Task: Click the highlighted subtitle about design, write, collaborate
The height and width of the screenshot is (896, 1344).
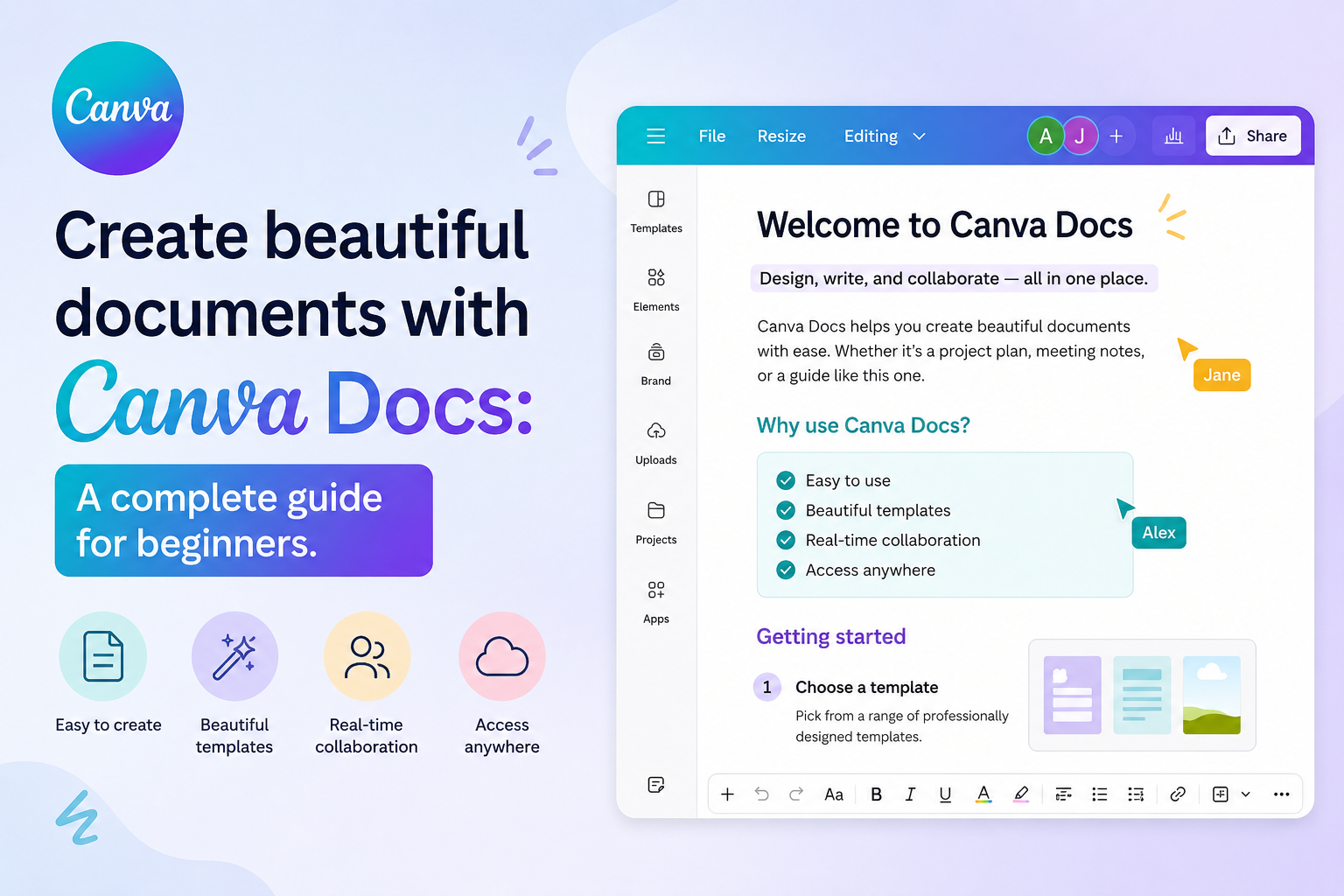Action: (954, 278)
